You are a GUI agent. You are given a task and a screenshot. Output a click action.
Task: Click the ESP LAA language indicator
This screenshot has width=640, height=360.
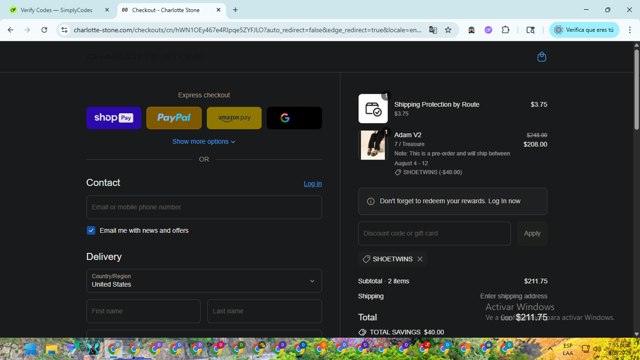pos(568,349)
